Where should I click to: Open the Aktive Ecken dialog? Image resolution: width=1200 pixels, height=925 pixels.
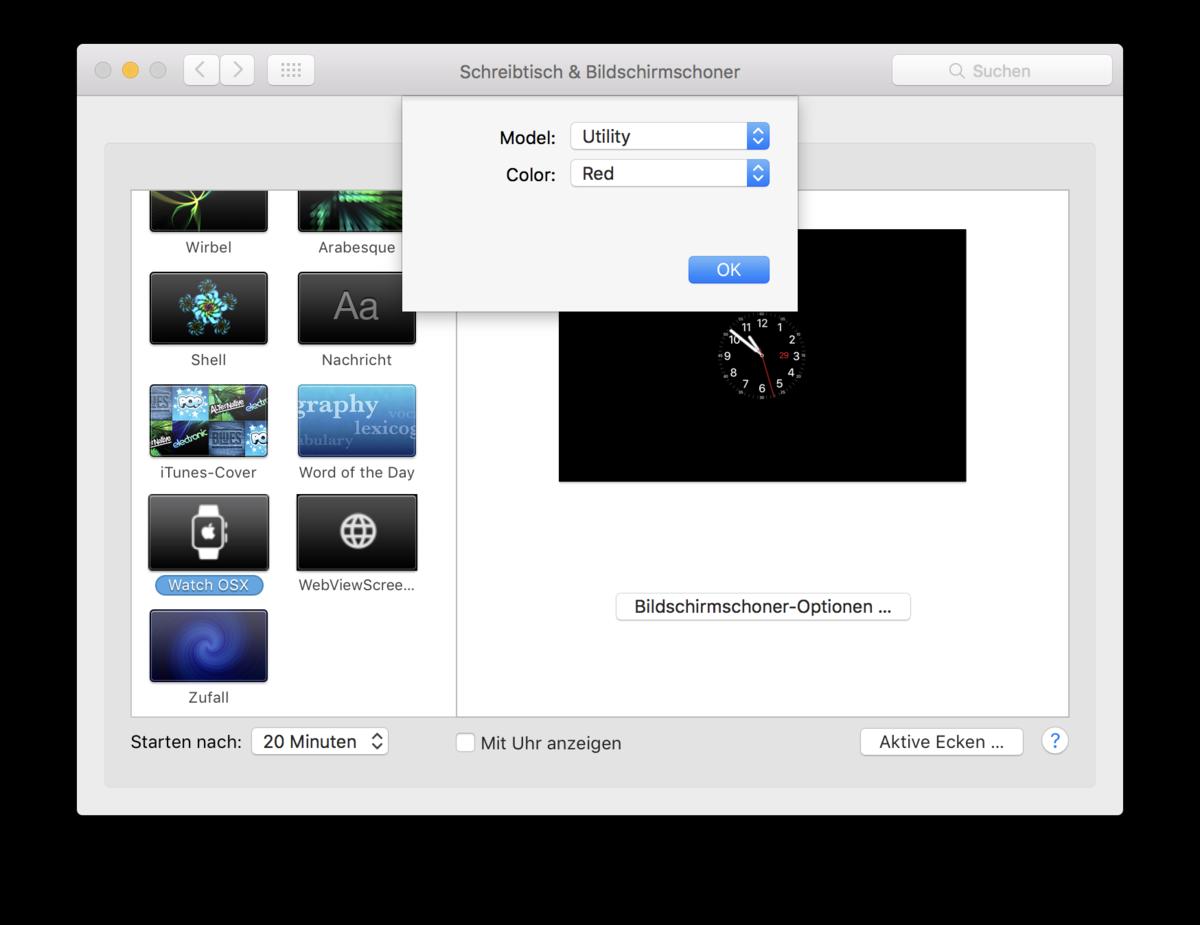click(941, 742)
